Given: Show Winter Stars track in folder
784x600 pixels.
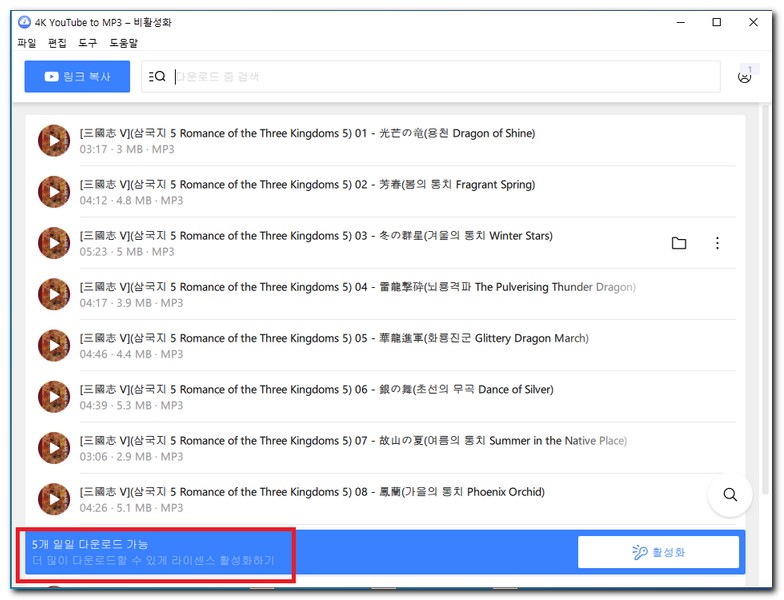Looking at the screenshot, I should point(678,243).
